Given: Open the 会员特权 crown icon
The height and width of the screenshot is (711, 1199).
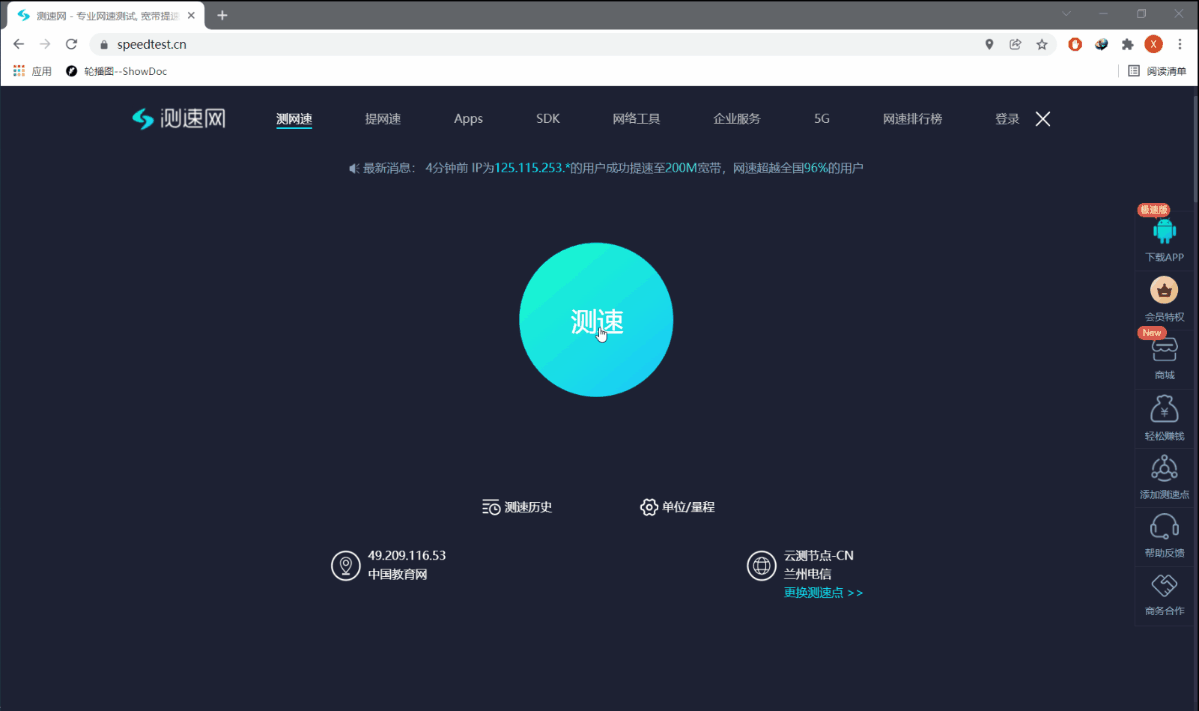Looking at the screenshot, I should pos(1164,291).
